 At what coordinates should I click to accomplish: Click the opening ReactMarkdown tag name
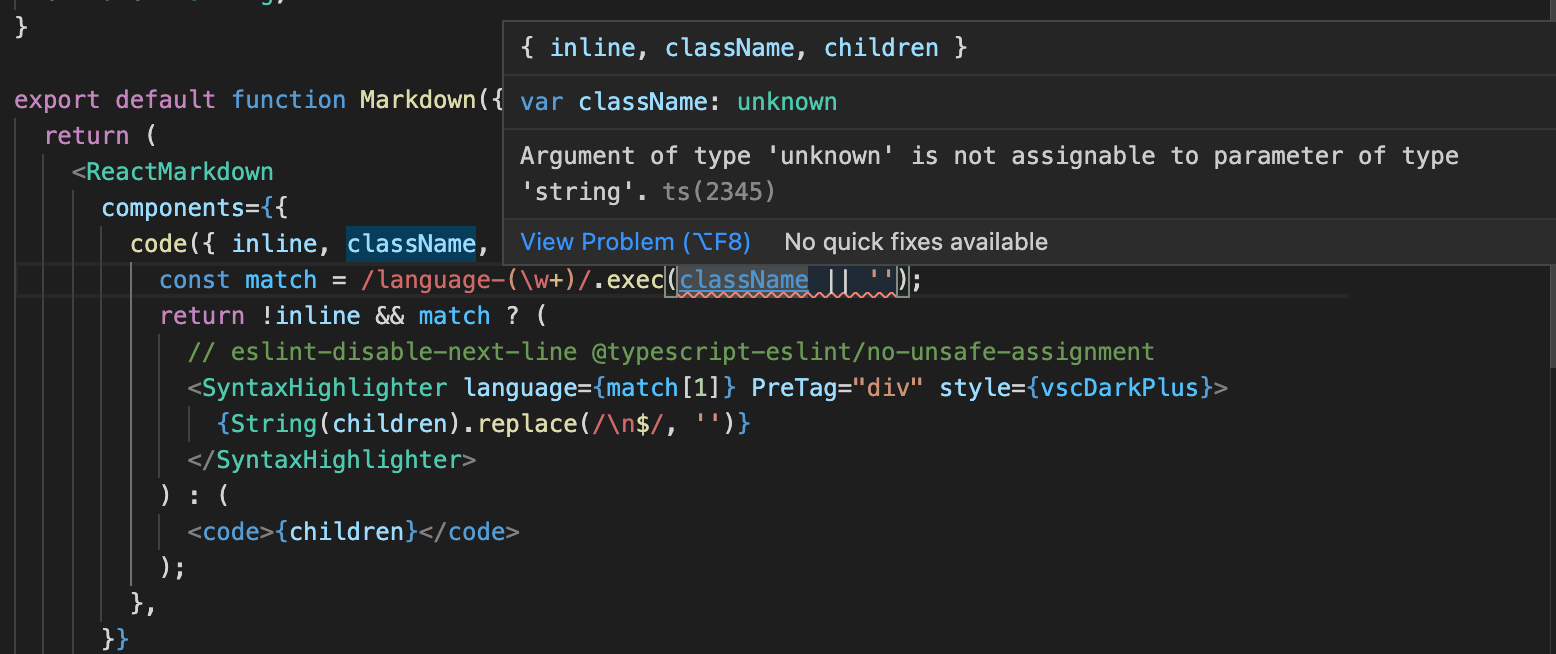180,172
